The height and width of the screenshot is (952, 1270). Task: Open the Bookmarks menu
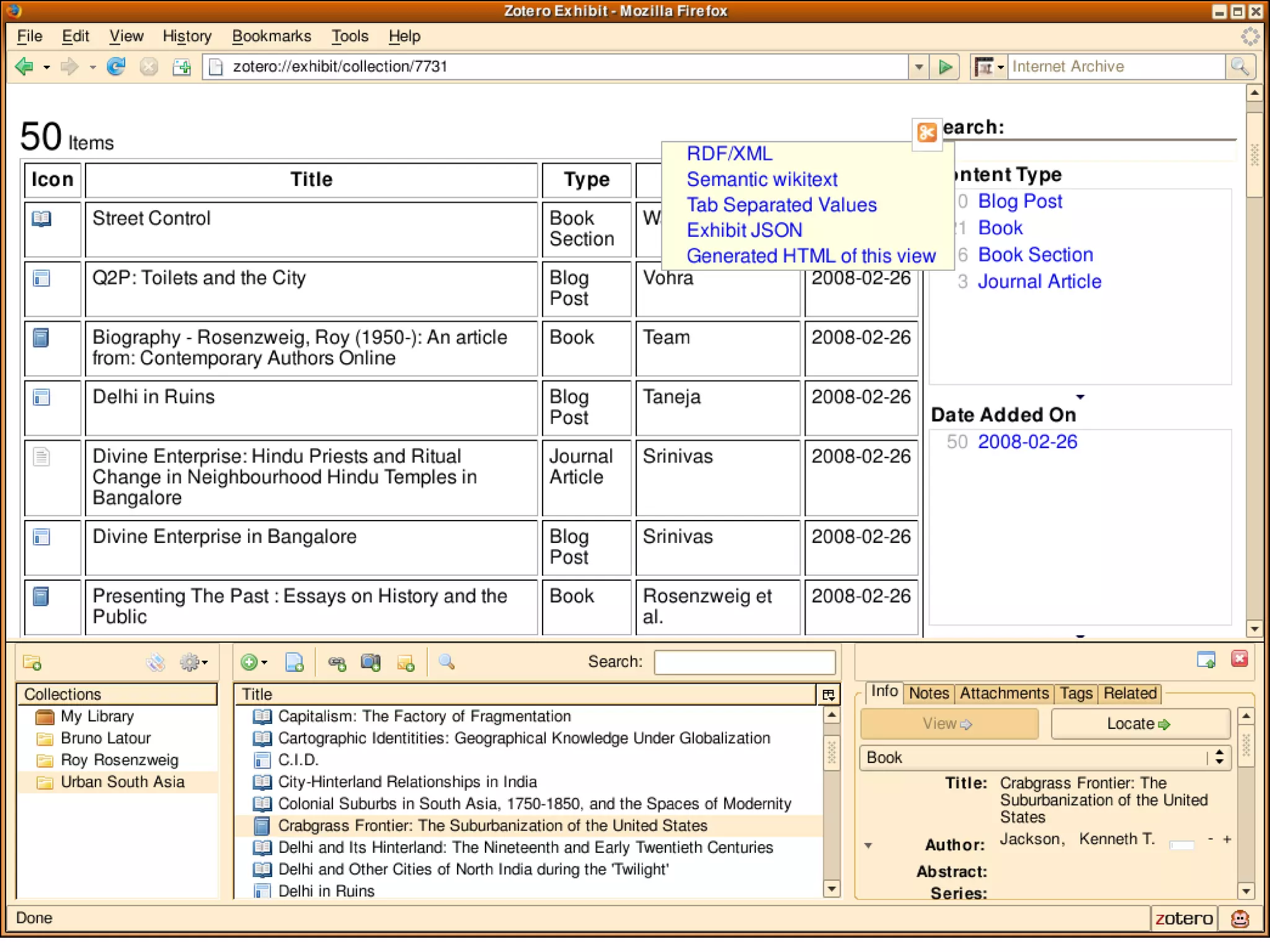point(271,36)
